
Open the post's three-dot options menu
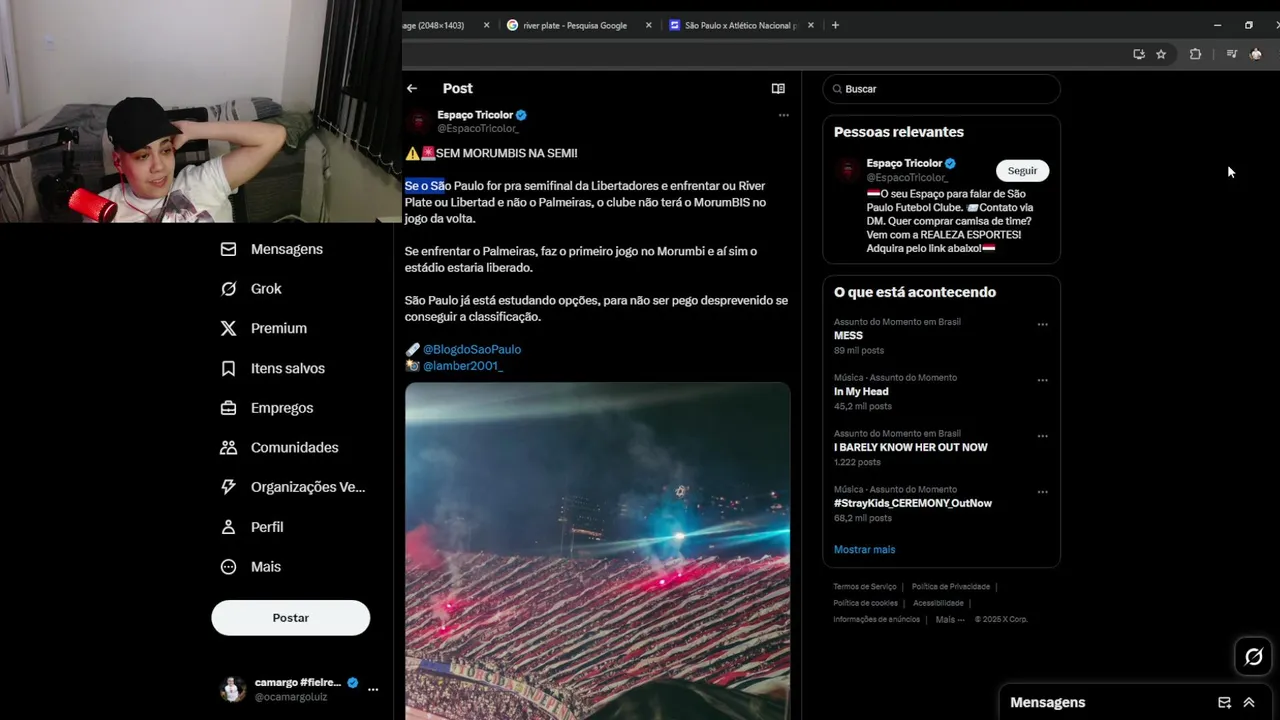[x=784, y=115]
